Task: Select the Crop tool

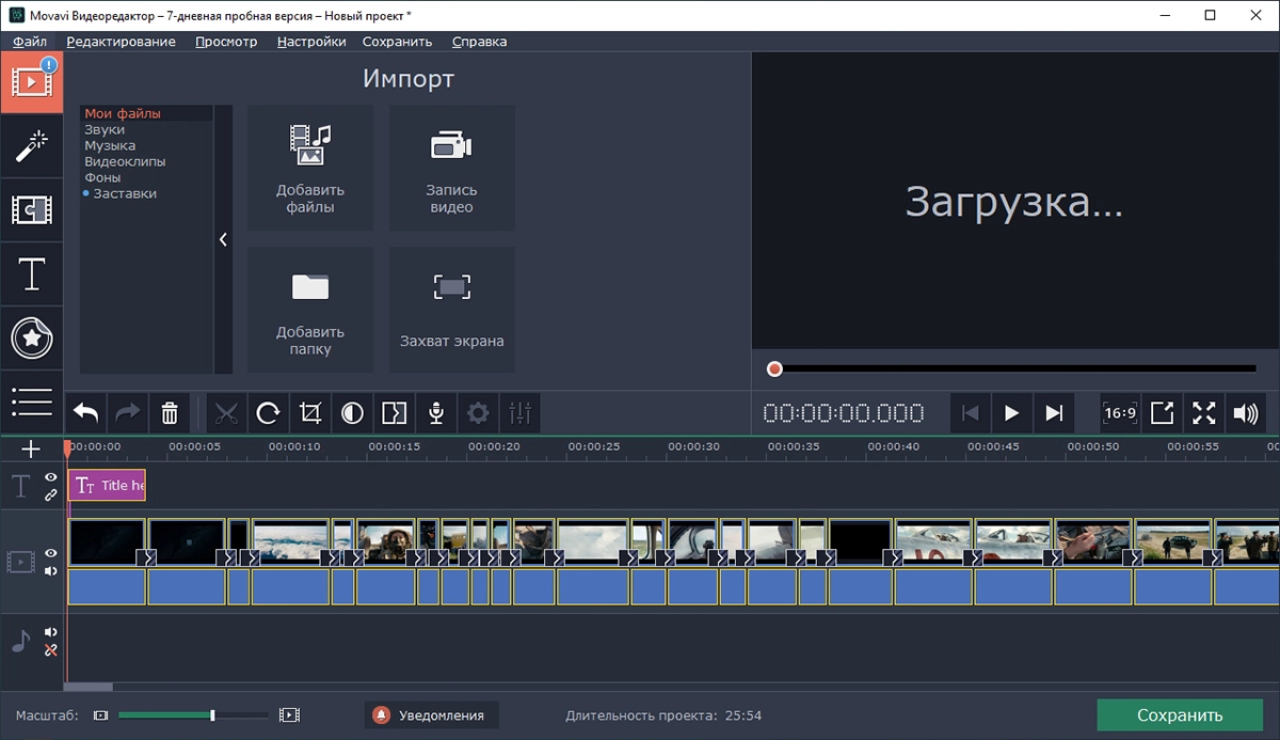Action: pyautogui.click(x=310, y=413)
